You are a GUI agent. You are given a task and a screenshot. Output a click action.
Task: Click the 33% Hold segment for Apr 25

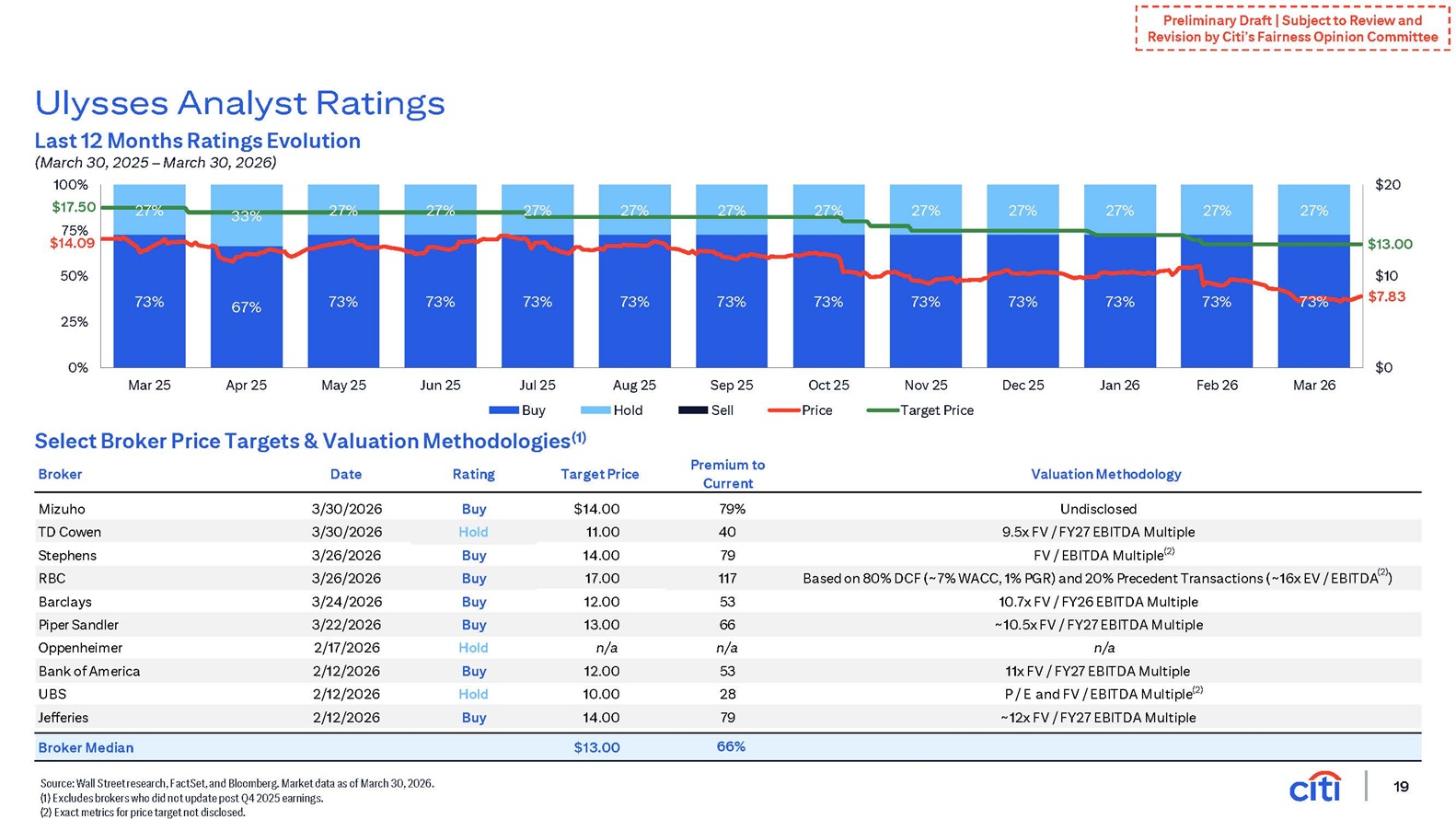tap(246, 215)
